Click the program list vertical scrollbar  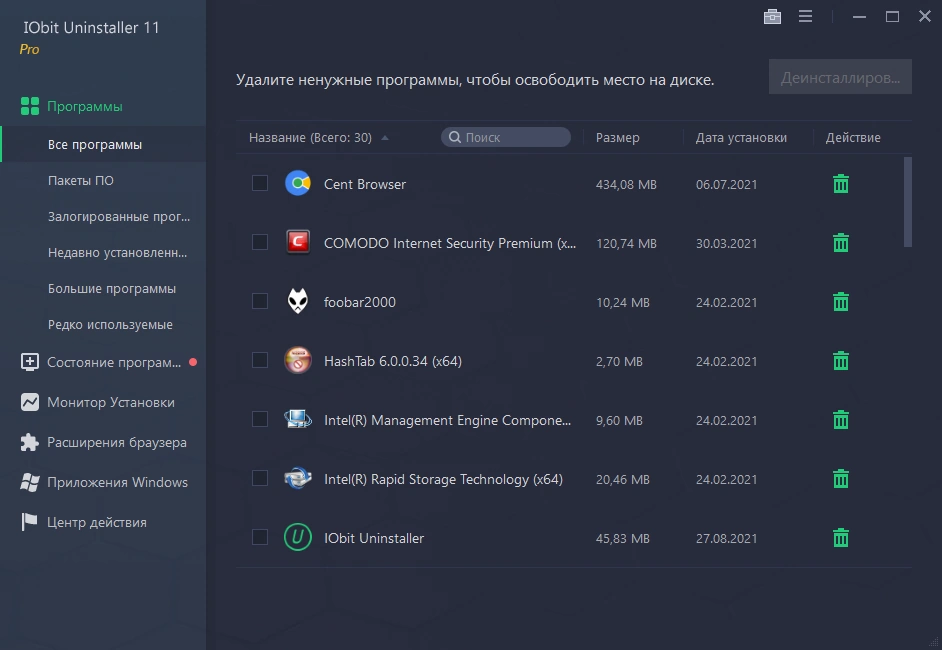point(908,202)
